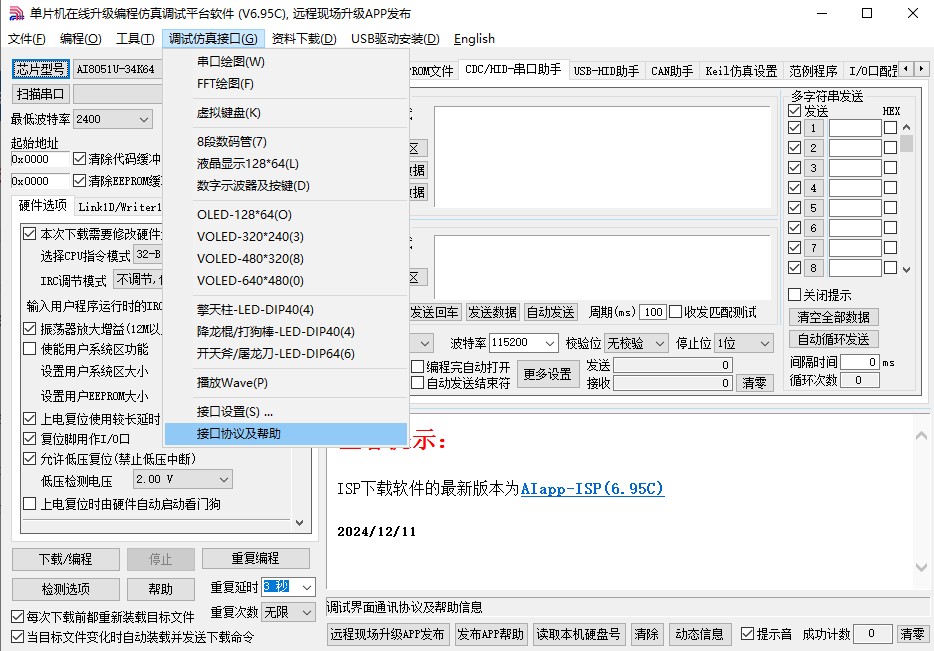Click the 间隔时间 input field

click(860, 362)
